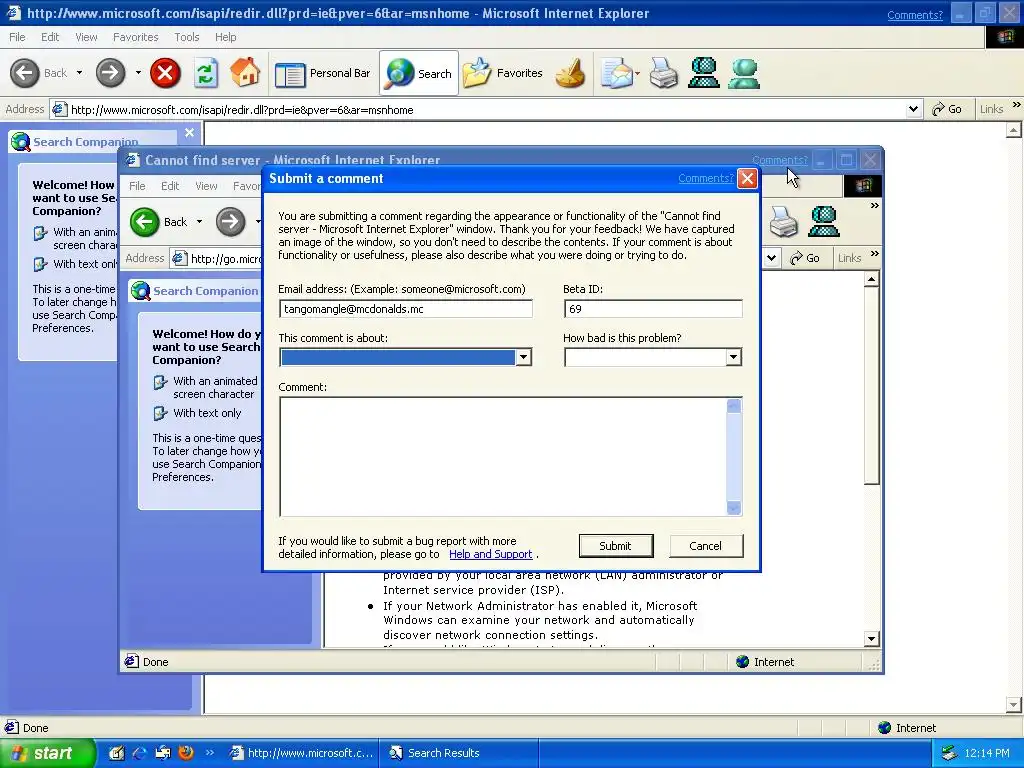Close the Search Companion pane in main window

coord(189,133)
